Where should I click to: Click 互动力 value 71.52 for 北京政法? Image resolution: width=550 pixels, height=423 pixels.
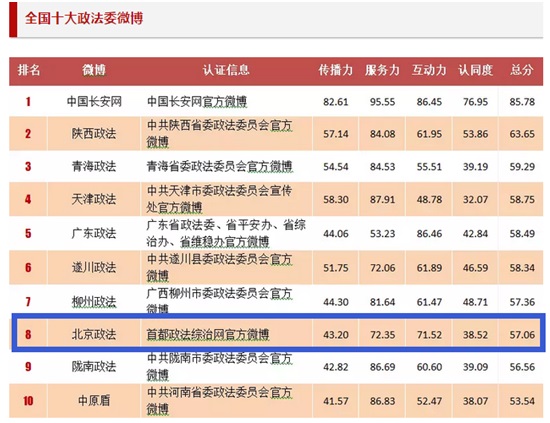[x=429, y=335]
